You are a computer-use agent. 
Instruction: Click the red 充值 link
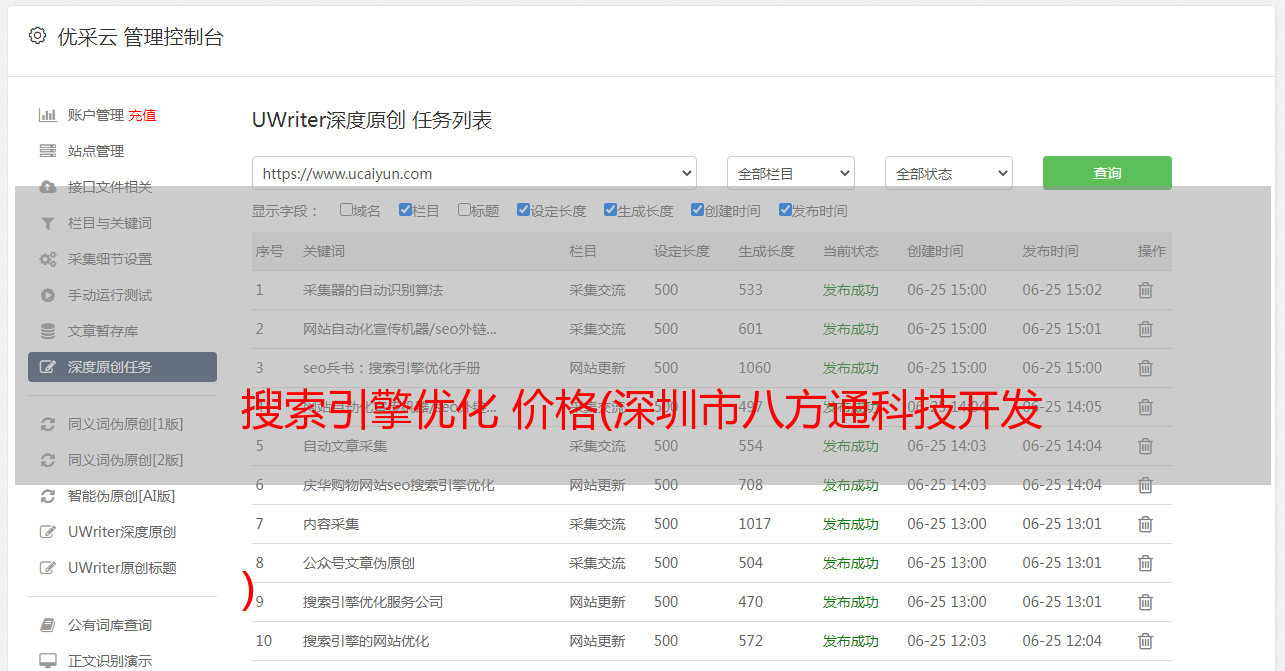[x=142, y=115]
